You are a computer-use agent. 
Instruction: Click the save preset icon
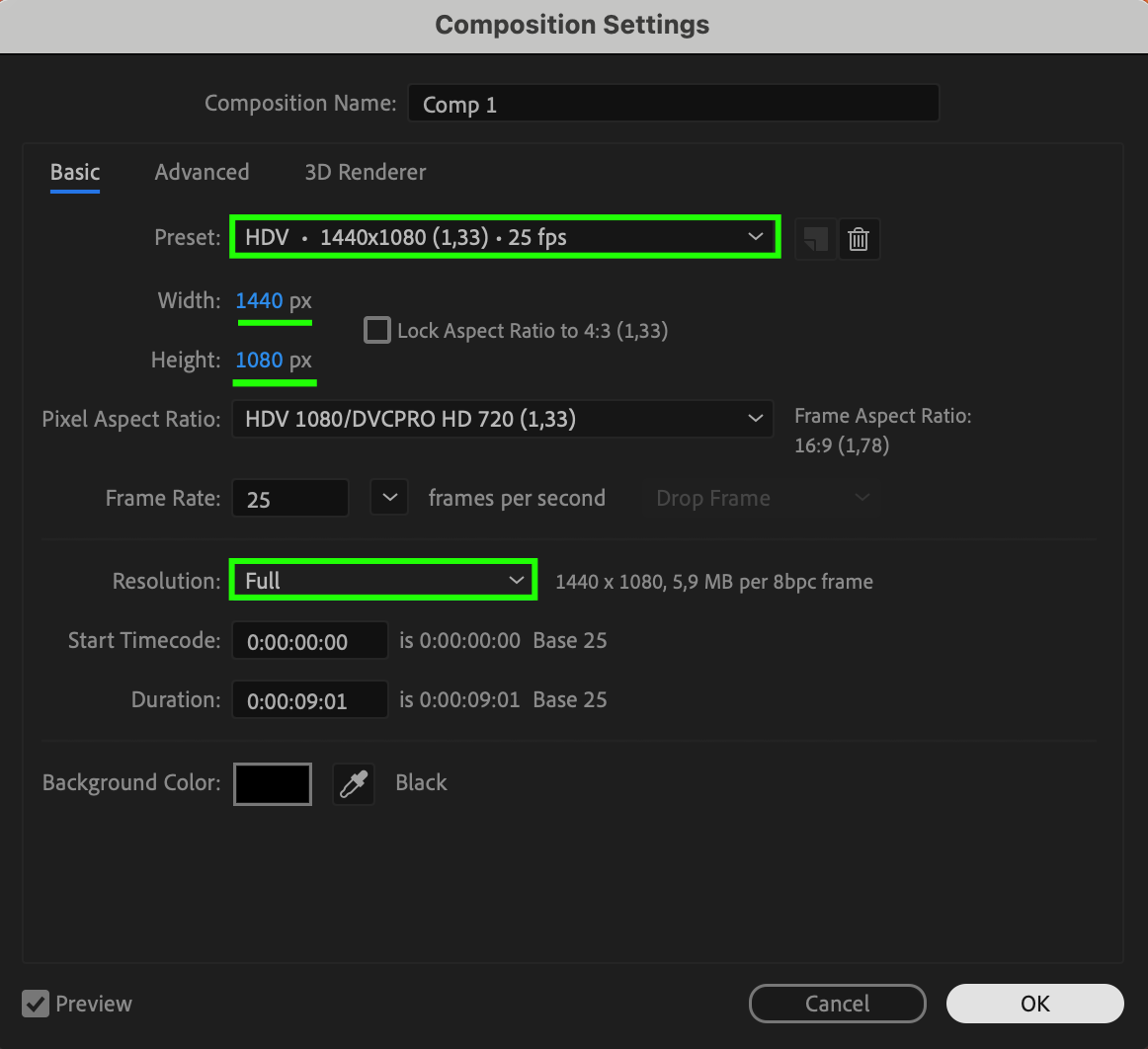pos(815,239)
